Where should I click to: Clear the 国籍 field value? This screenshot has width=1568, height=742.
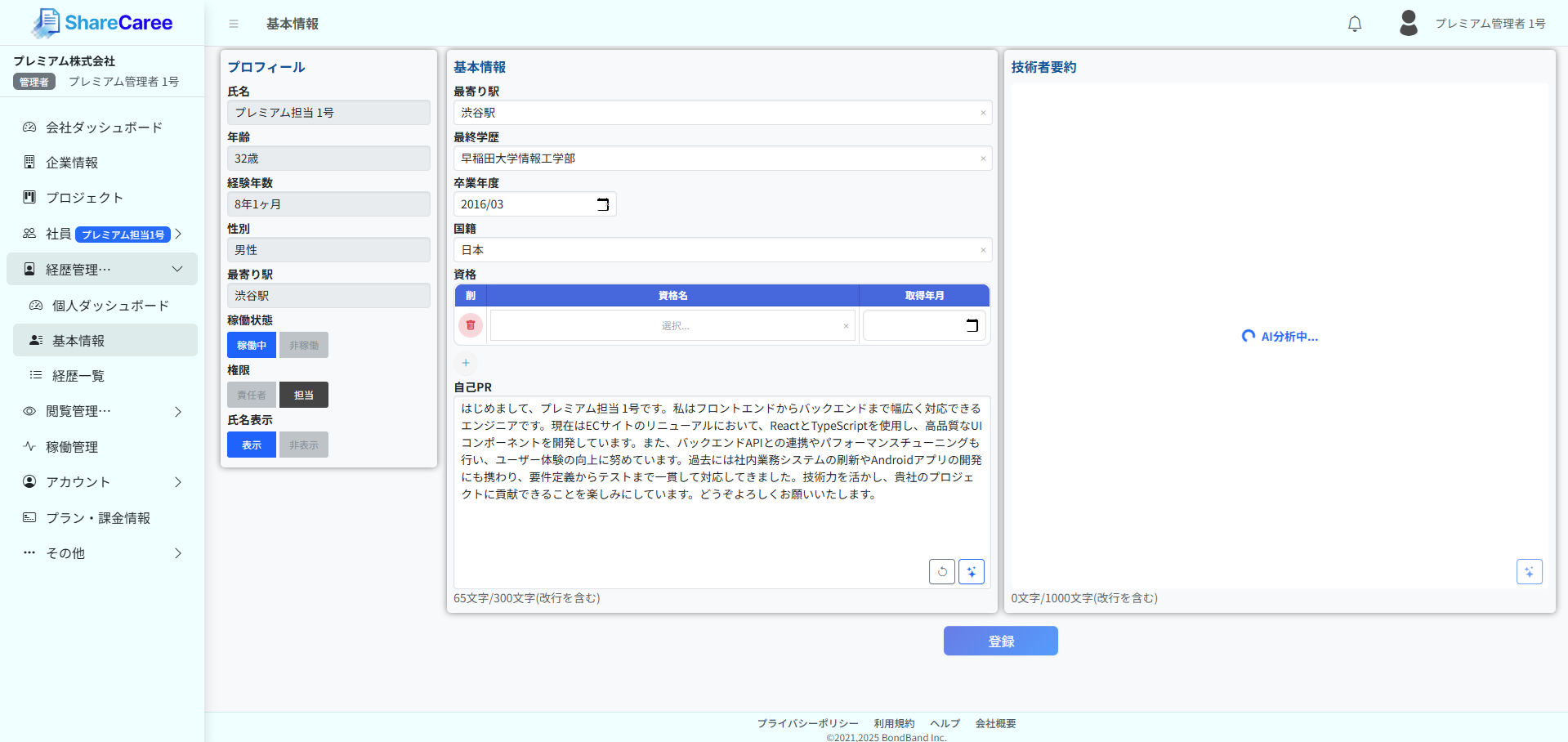pyautogui.click(x=983, y=250)
